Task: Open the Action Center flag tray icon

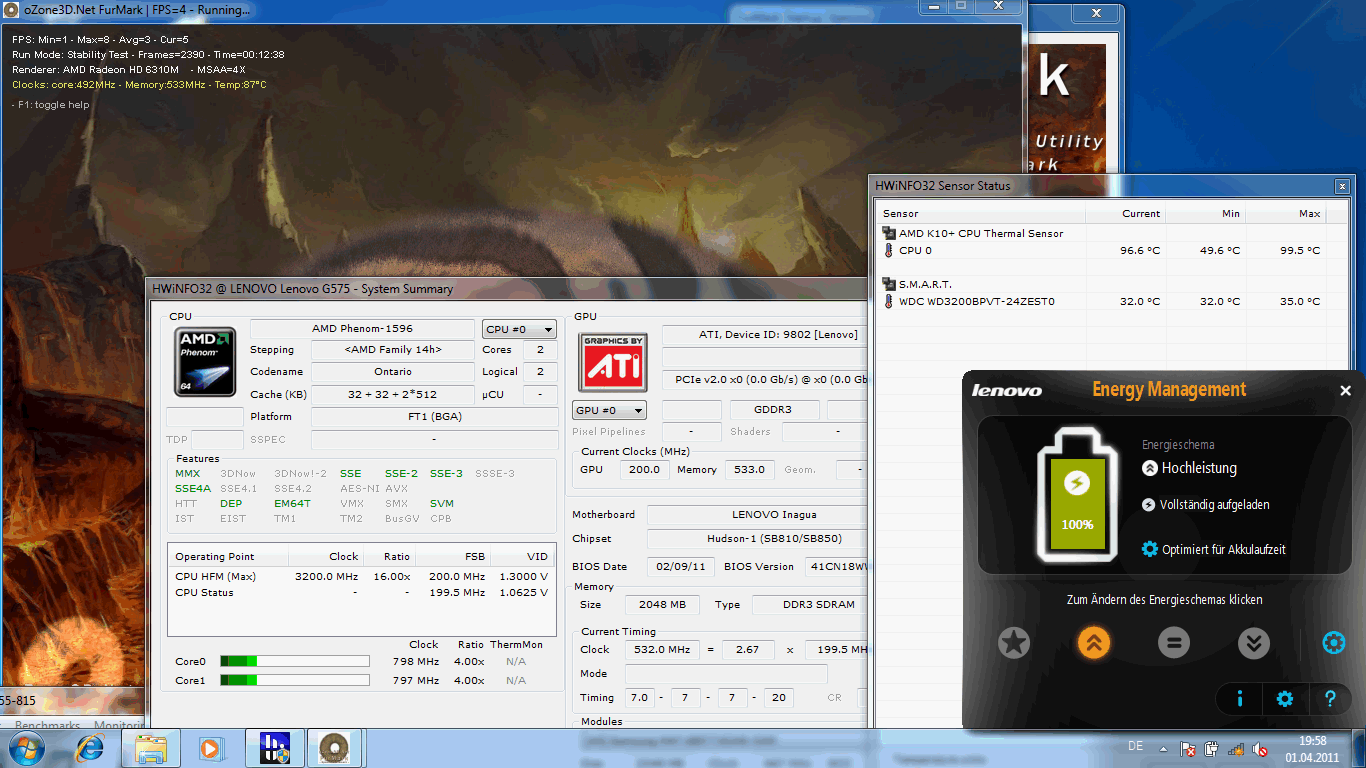Action: coord(1188,748)
